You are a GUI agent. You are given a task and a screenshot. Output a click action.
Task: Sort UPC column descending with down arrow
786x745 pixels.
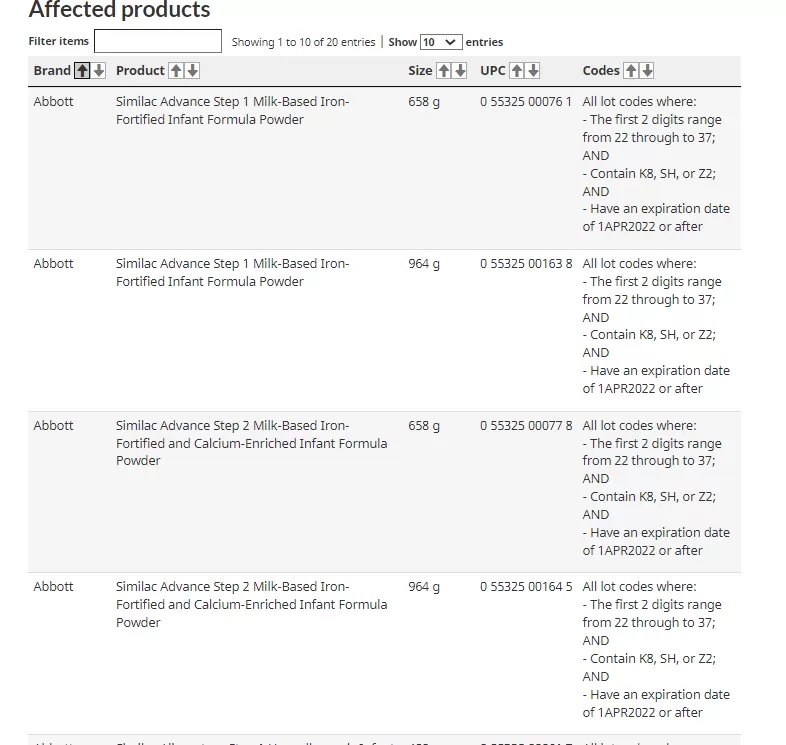tap(533, 71)
